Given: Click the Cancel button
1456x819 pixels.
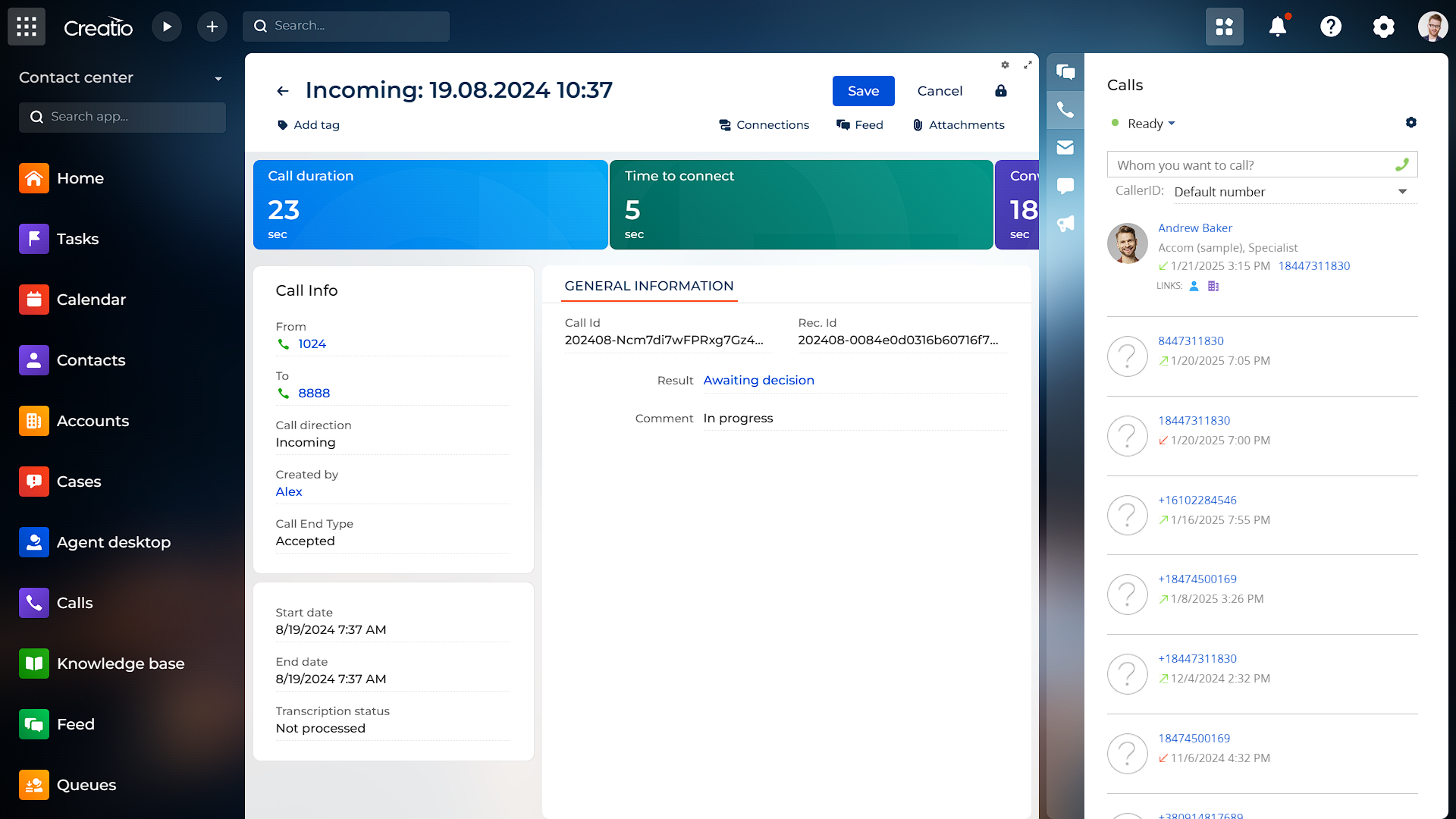Looking at the screenshot, I should (x=940, y=91).
